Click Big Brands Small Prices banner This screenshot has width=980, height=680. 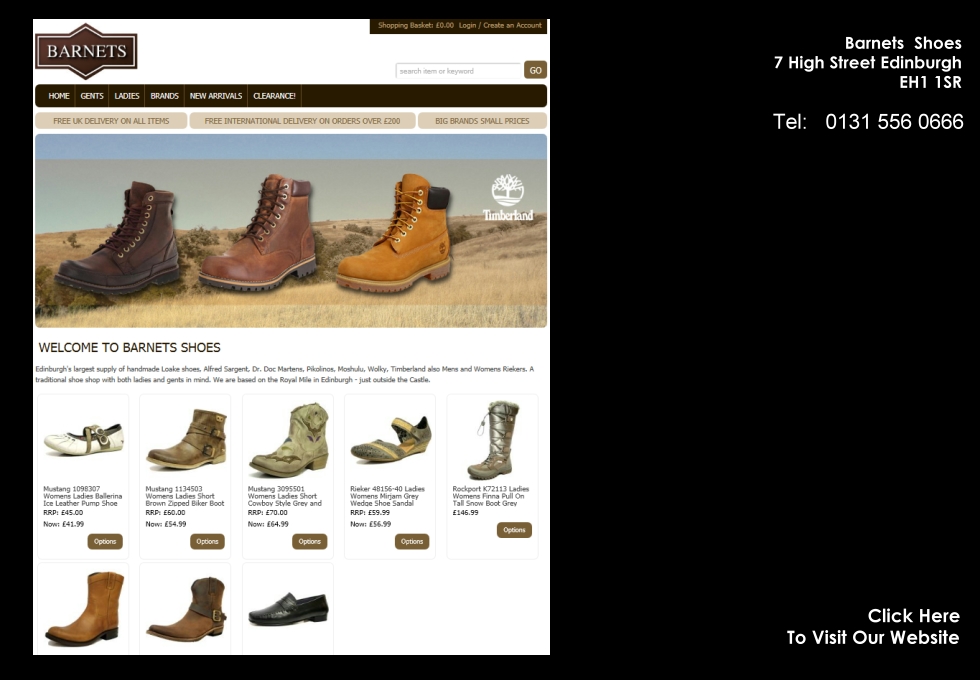click(482, 121)
